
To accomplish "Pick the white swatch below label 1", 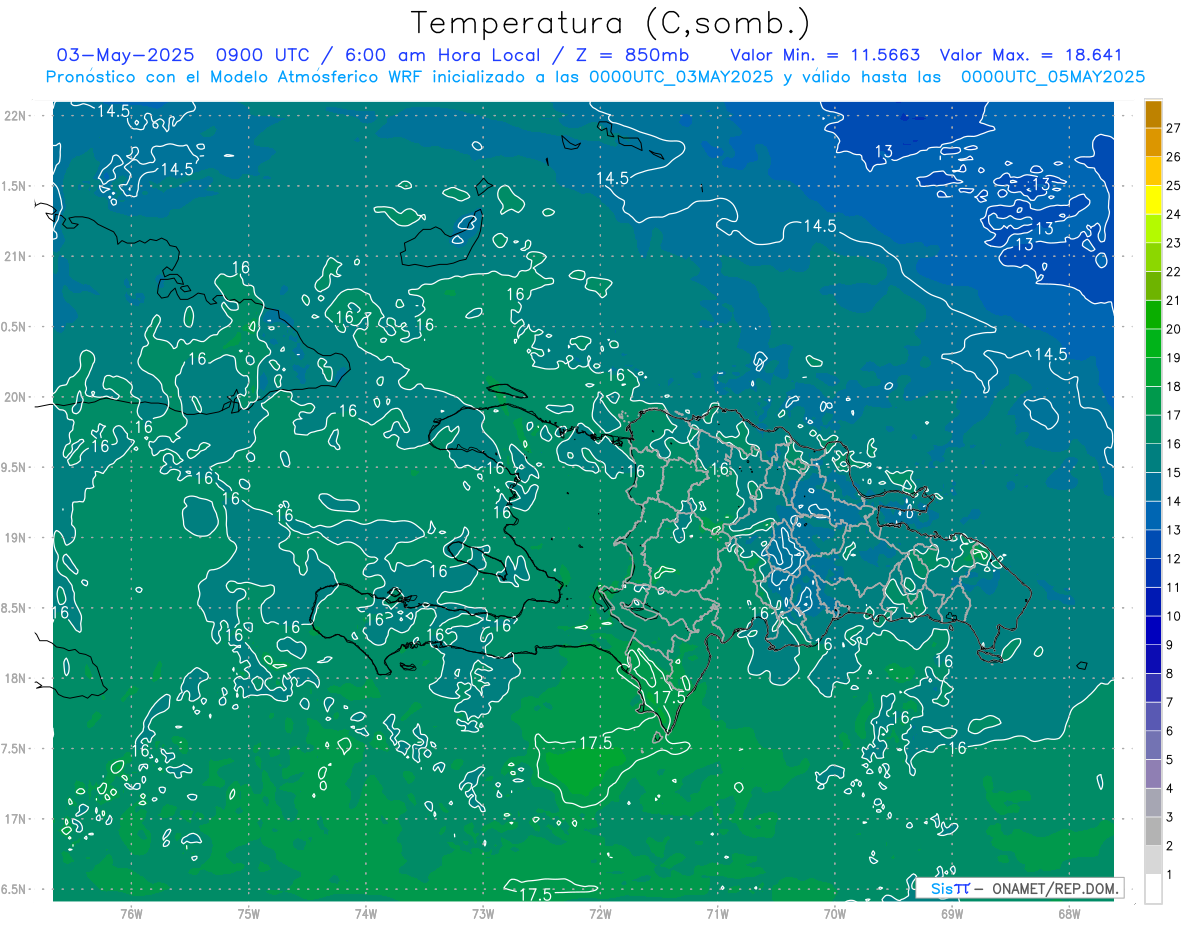I will (x=1153, y=889).
